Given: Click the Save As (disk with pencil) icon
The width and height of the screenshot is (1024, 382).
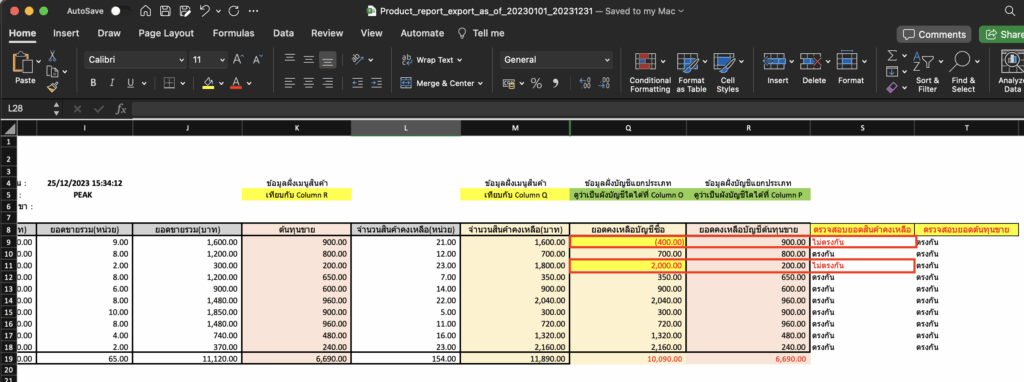Looking at the screenshot, I should coord(185,11).
